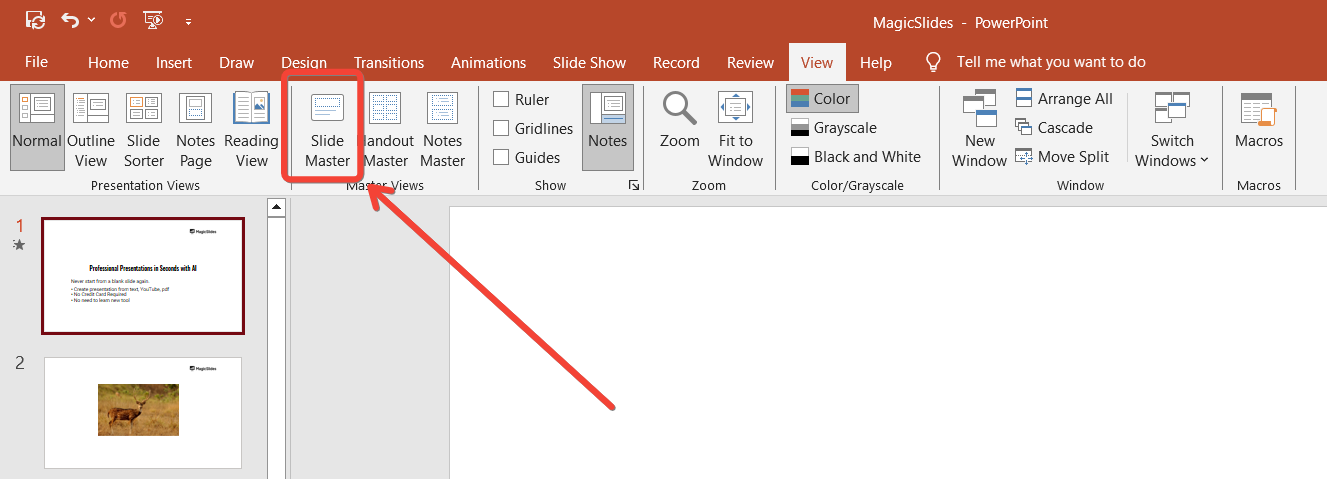Screen dimensions: 1327x479
Task: Go to the Transitions tab
Action: 389,62
